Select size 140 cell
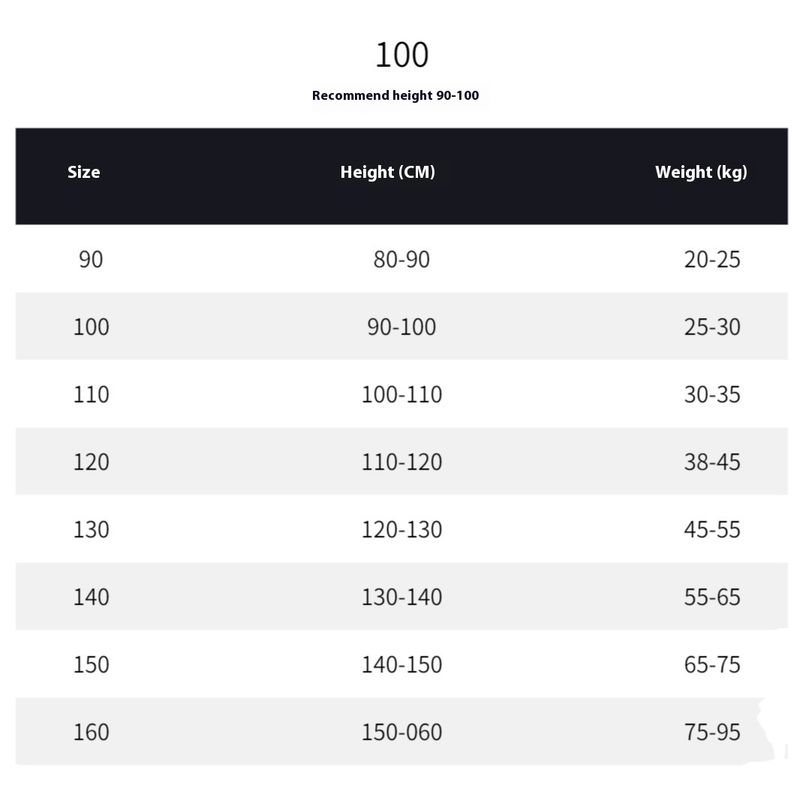800x800 pixels. coord(91,597)
